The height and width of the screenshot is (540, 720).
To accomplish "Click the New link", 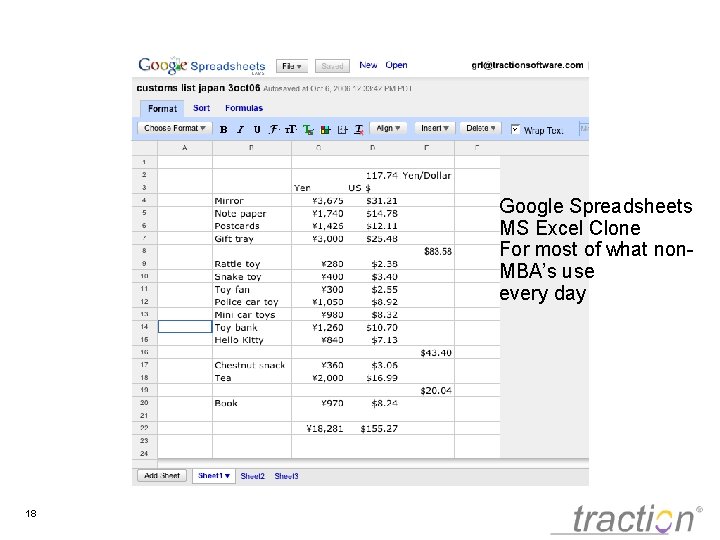I will [368, 65].
